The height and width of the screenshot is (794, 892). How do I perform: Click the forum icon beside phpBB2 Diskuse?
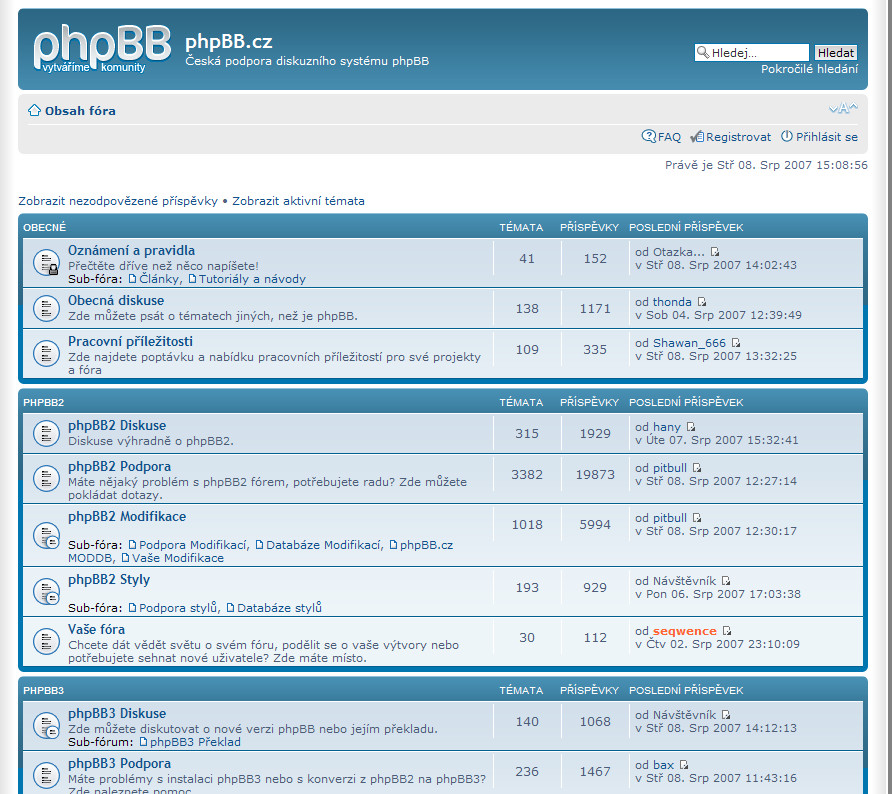click(47, 433)
